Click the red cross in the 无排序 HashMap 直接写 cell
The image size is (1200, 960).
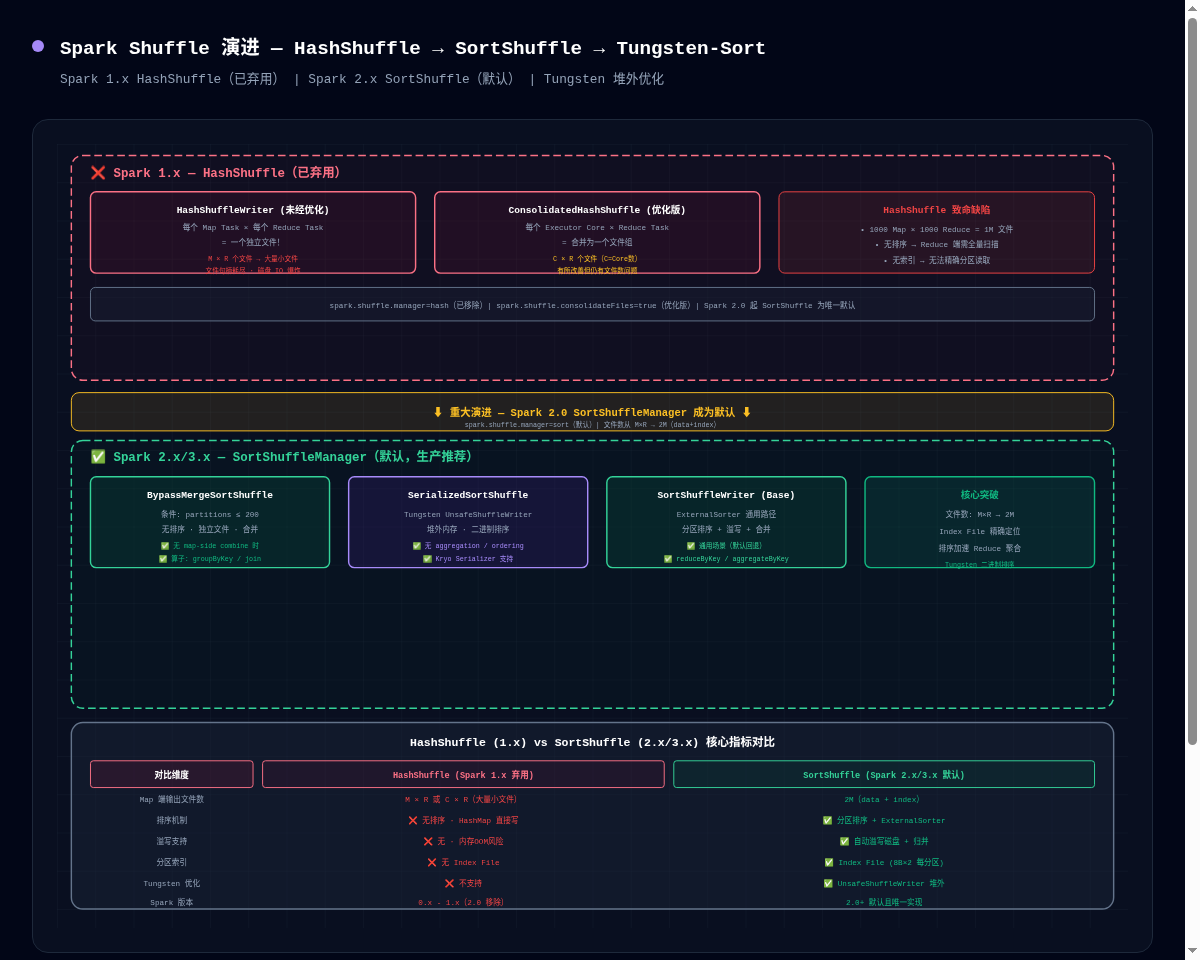tap(413, 820)
